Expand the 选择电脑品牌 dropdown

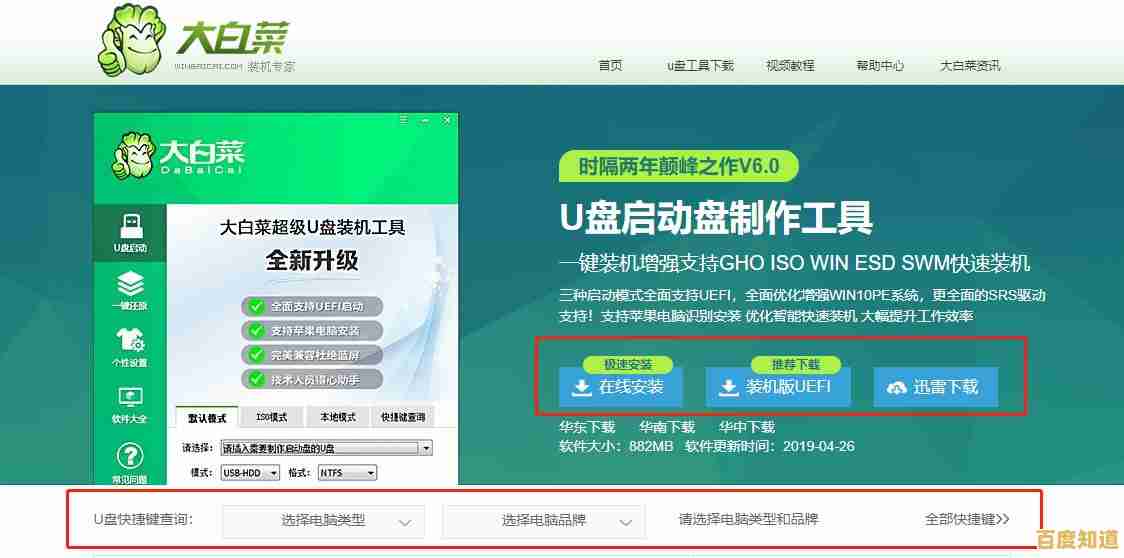point(543,521)
